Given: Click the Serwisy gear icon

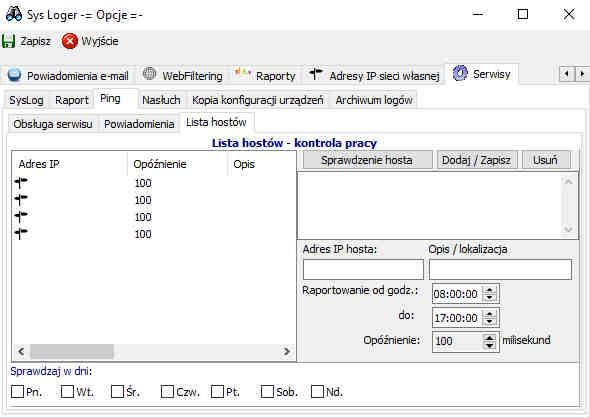Looking at the screenshot, I should click(x=460, y=73).
